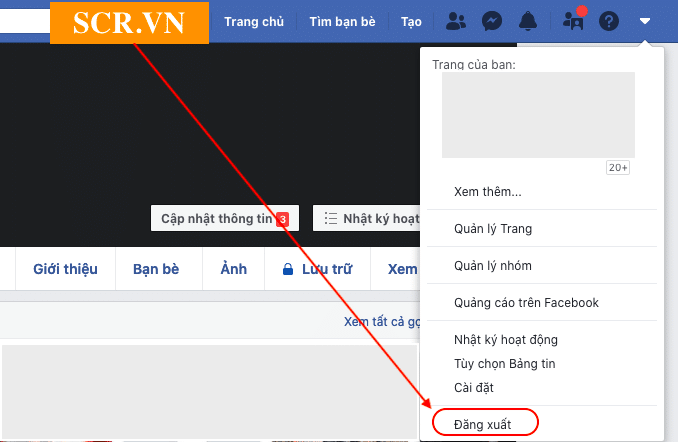Click Tạo in the top bar

(x=411, y=22)
